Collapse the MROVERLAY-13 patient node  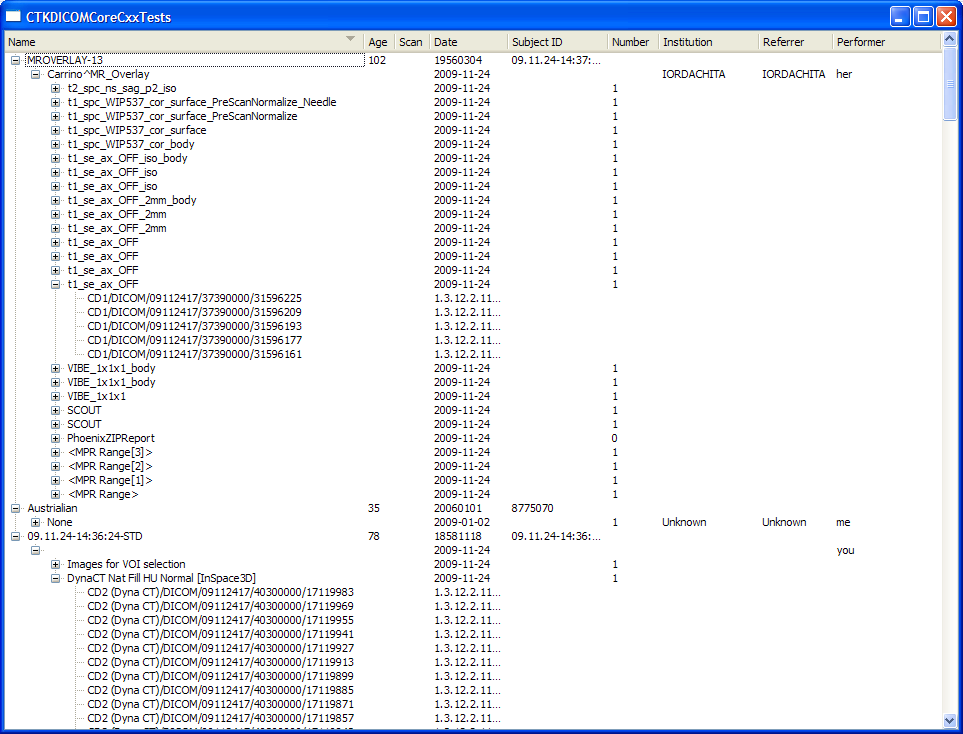(15, 60)
